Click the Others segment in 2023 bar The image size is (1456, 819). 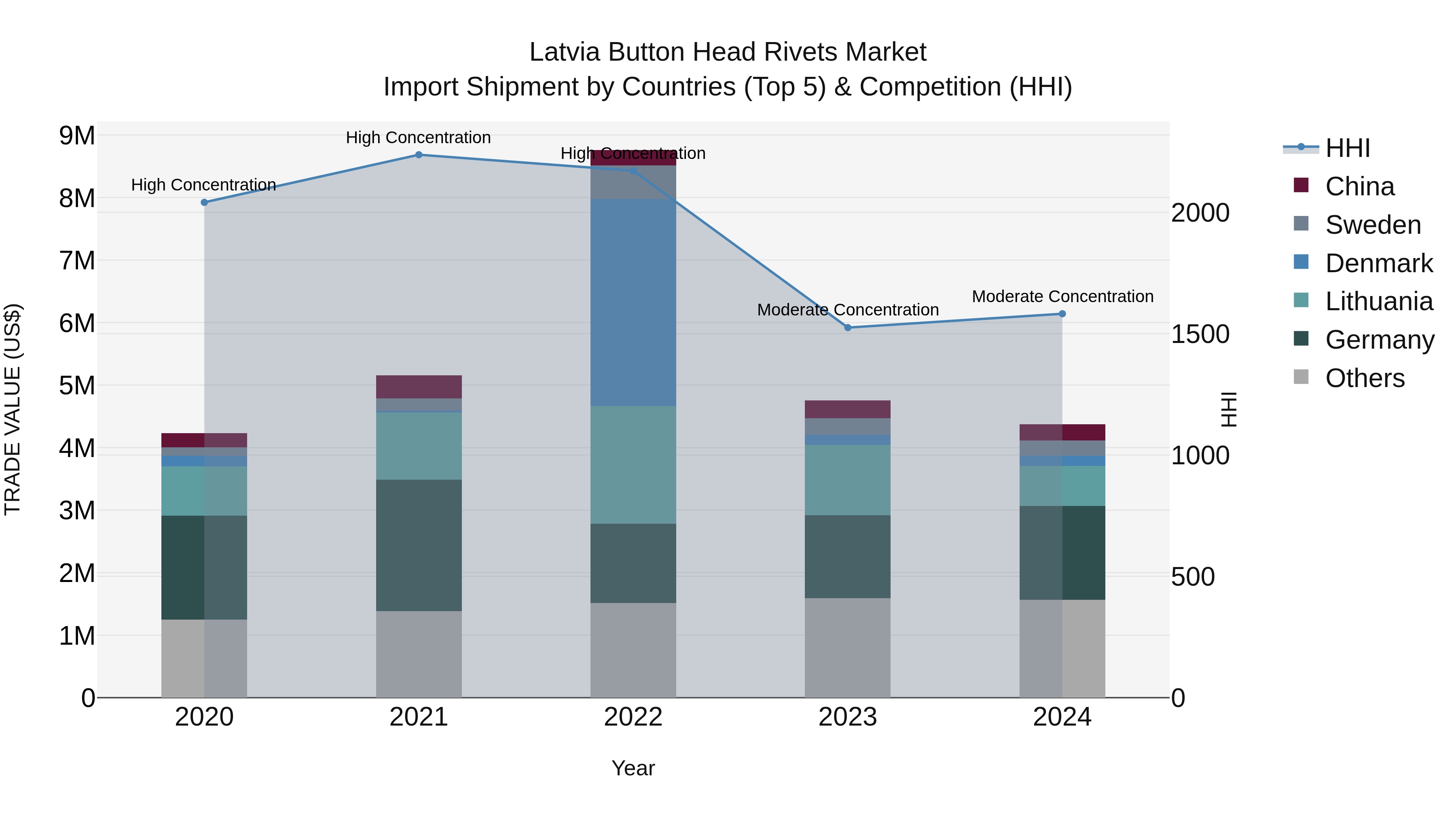848,648
